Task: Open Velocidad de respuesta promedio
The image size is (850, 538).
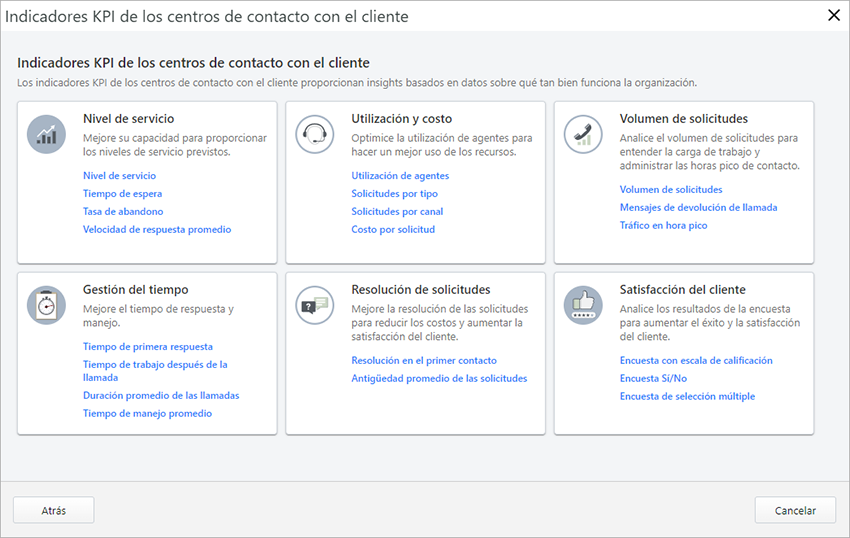Action: coord(157,230)
